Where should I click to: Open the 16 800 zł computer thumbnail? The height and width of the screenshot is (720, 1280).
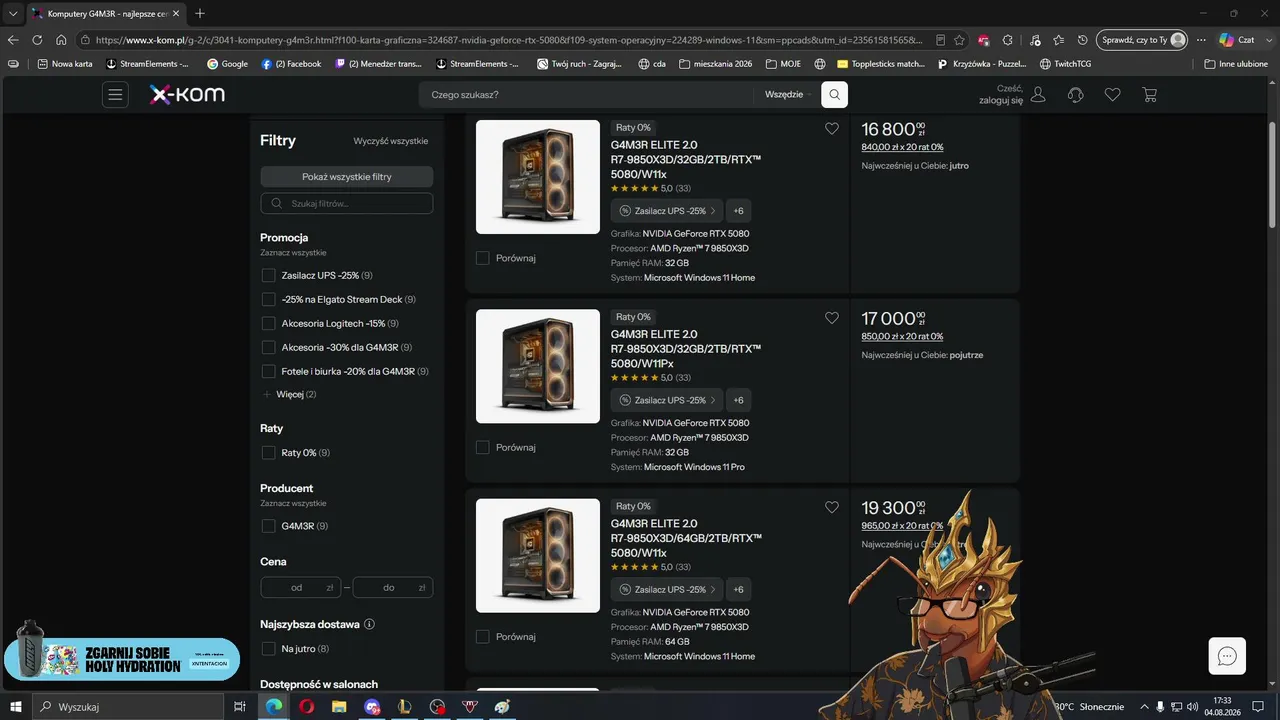click(538, 177)
